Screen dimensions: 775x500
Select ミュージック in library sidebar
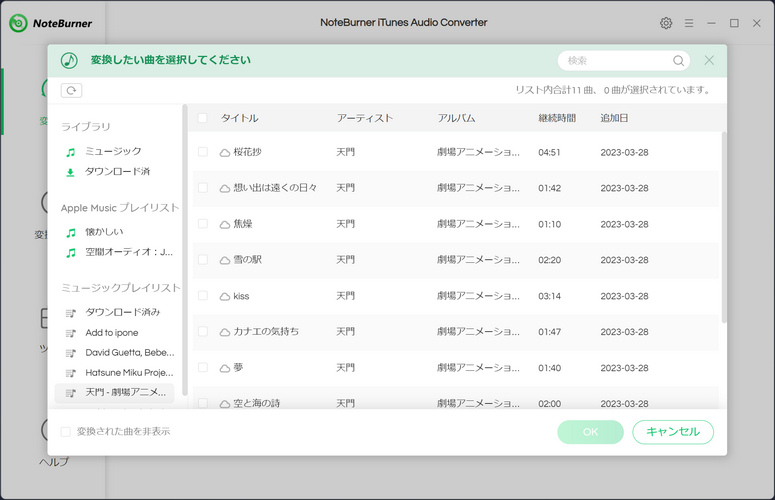point(113,151)
